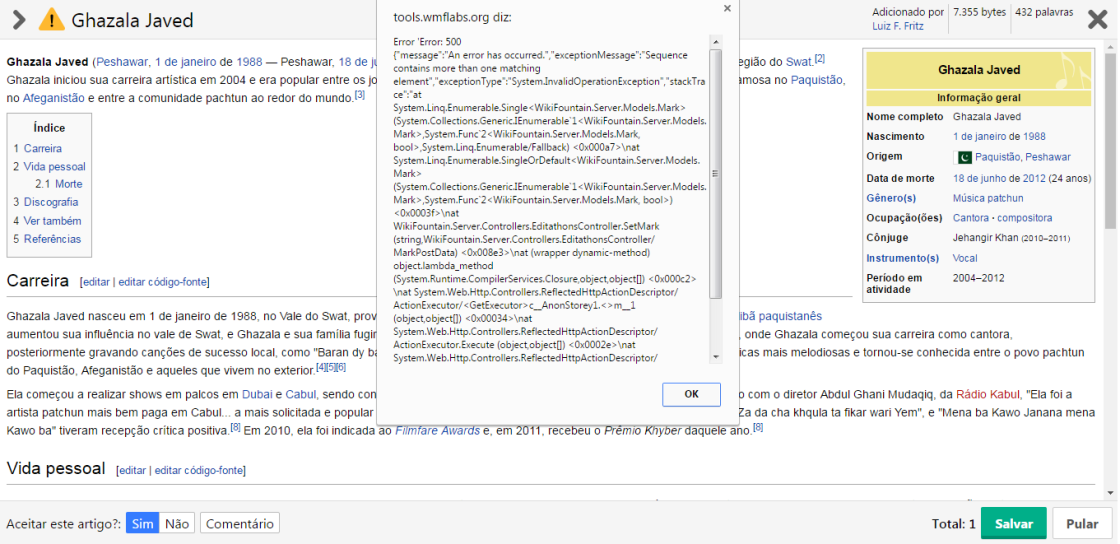Click editar next to Vida pessoal heading
The width and height of the screenshot is (1120, 544).
[x=133, y=470]
